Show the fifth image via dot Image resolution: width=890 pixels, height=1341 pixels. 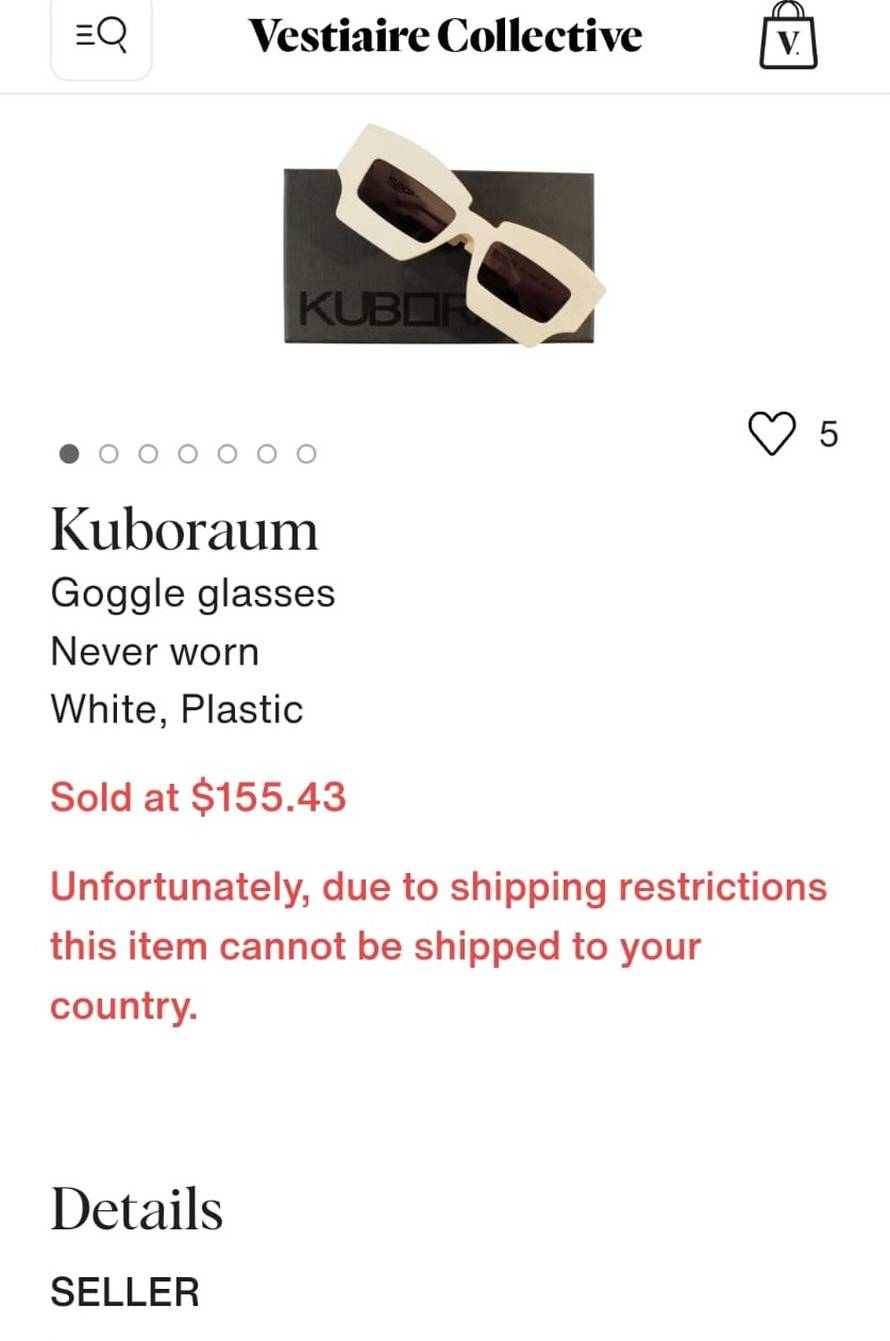coord(228,454)
